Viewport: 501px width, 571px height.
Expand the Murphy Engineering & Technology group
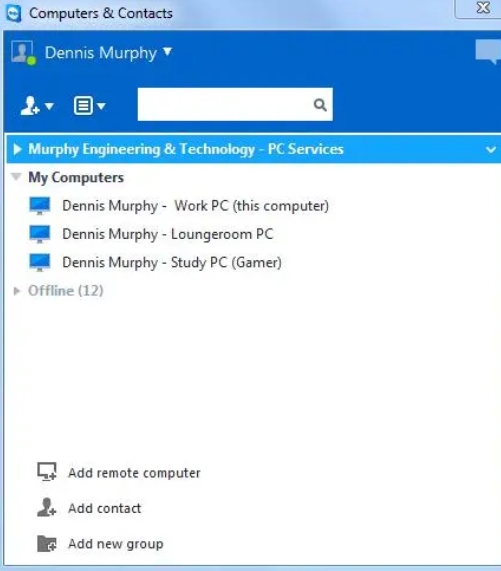17,149
